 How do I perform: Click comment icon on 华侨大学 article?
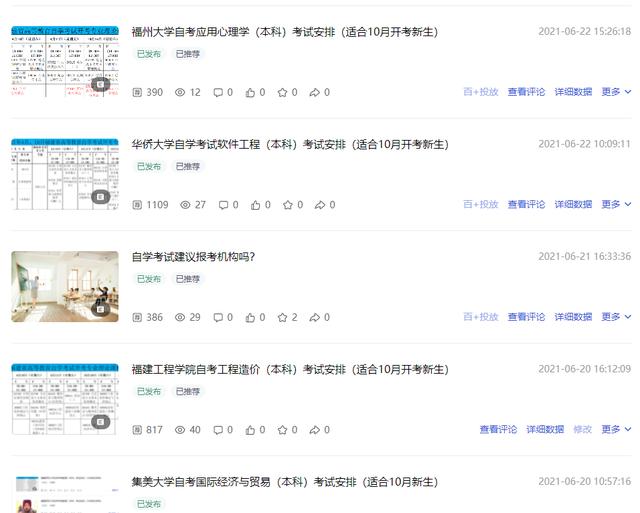tap(224, 205)
